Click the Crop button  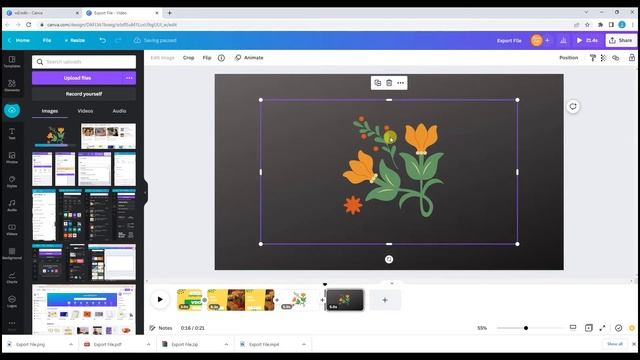[x=189, y=58]
